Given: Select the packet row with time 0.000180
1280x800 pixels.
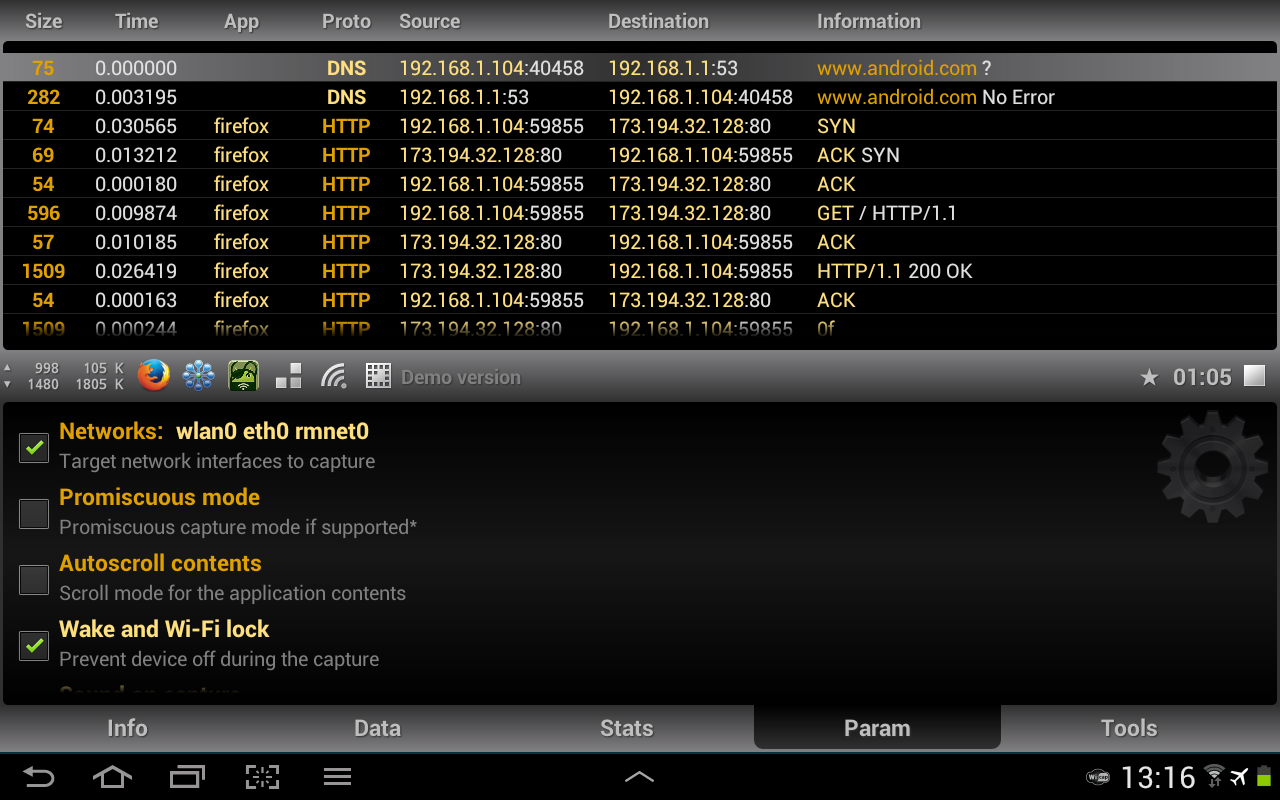Looking at the screenshot, I should point(640,184).
